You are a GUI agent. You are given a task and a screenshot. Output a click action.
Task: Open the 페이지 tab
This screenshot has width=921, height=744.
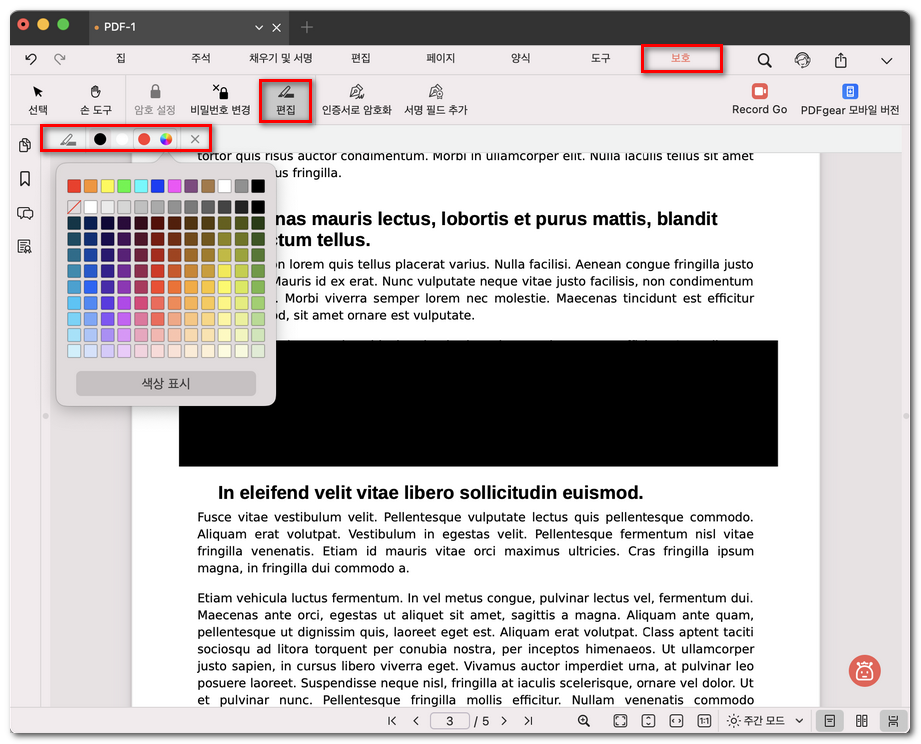[440, 59]
